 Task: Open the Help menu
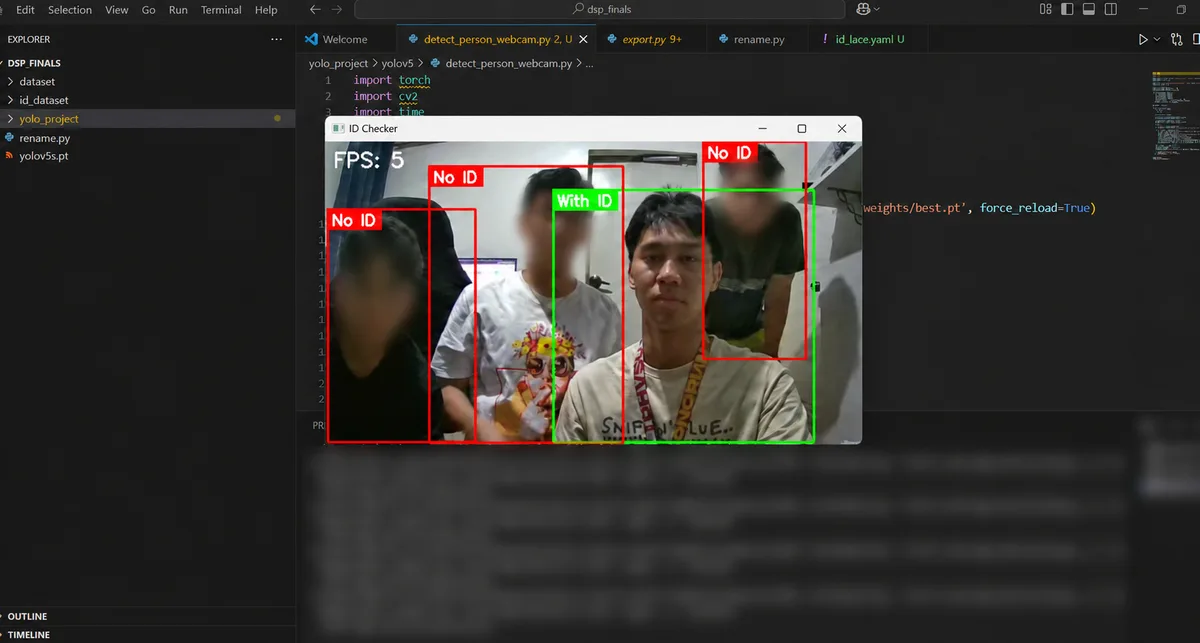point(266,10)
